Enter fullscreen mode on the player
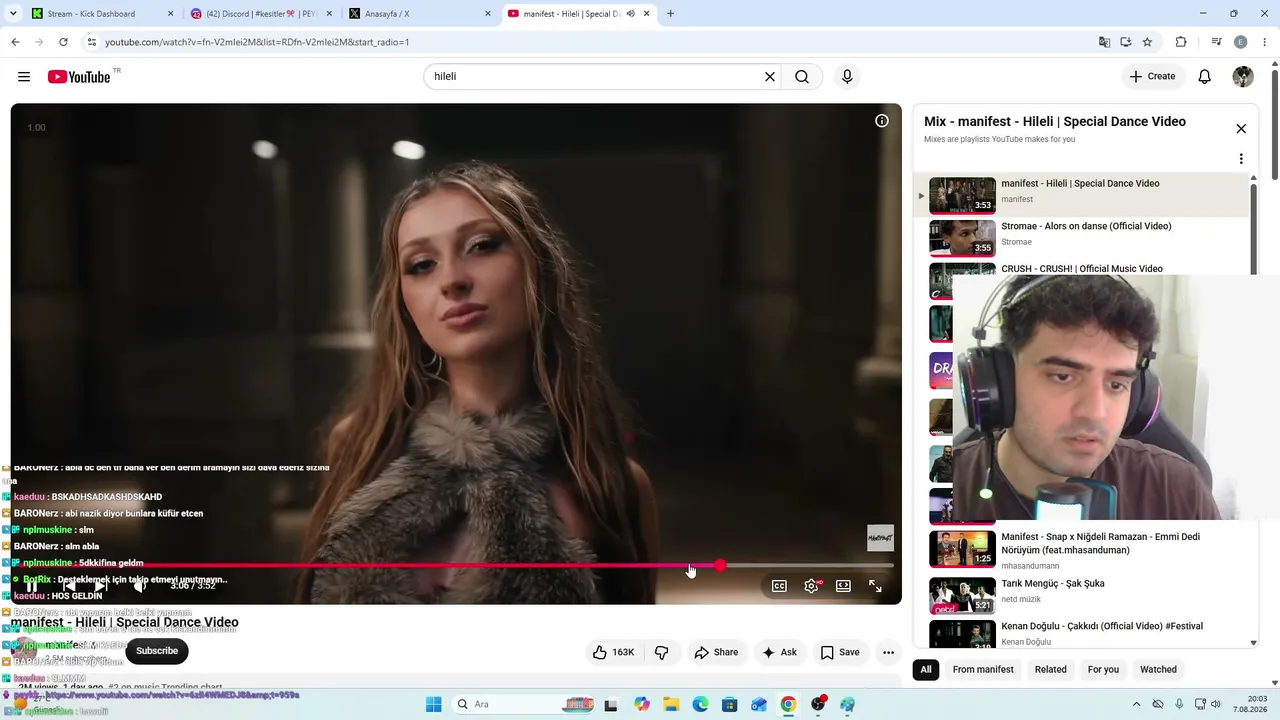Image resolution: width=1280 pixels, height=720 pixels. point(875,586)
